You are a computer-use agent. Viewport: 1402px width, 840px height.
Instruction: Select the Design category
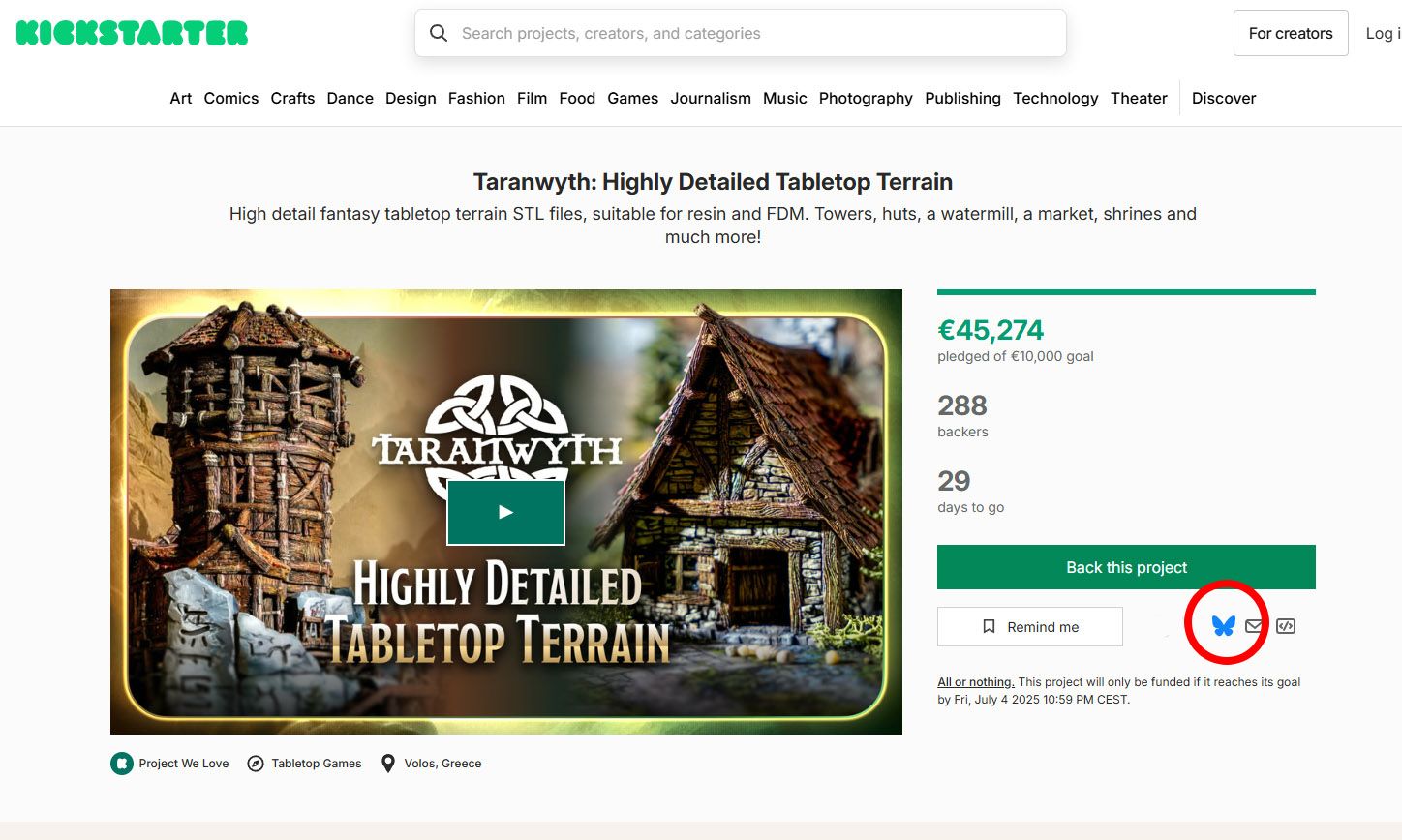point(411,98)
